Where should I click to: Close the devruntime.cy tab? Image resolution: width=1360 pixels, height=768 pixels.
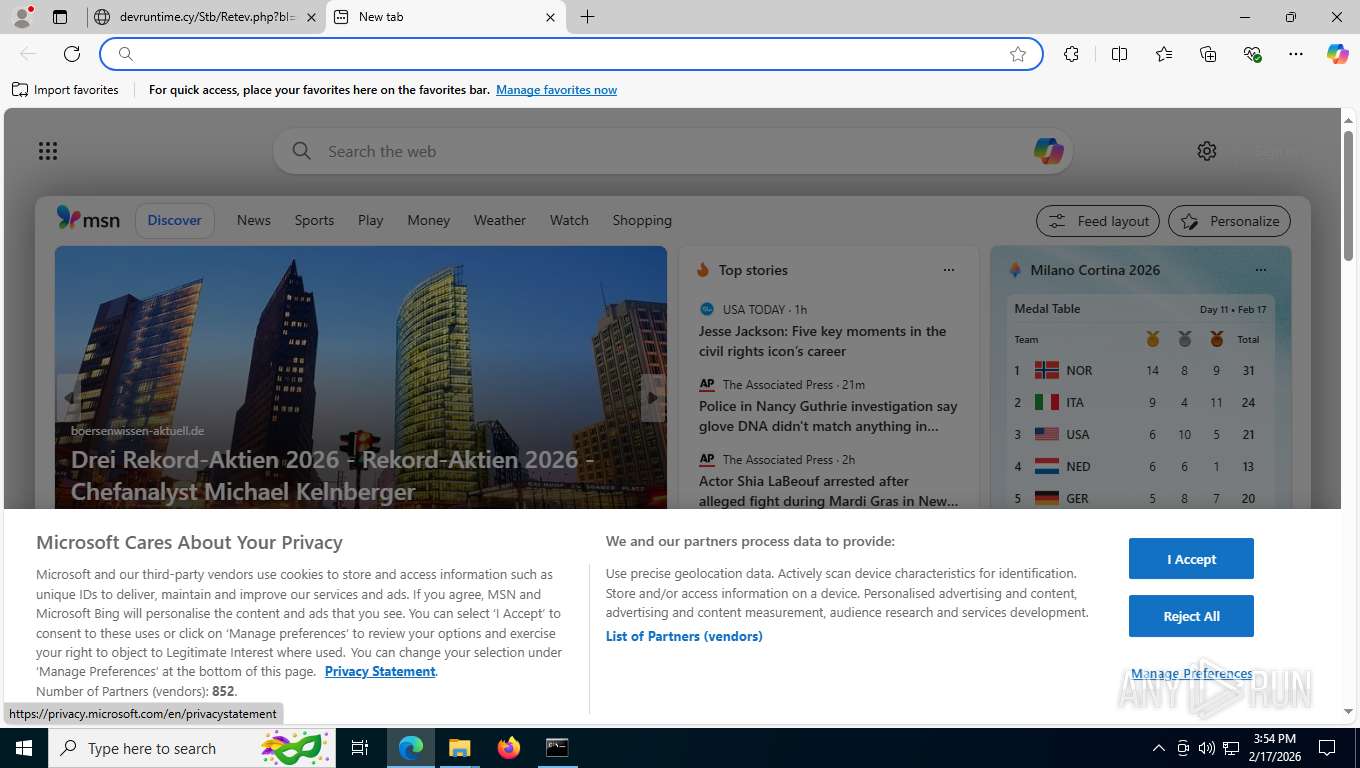pyautogui.click(x=311, y=17)
